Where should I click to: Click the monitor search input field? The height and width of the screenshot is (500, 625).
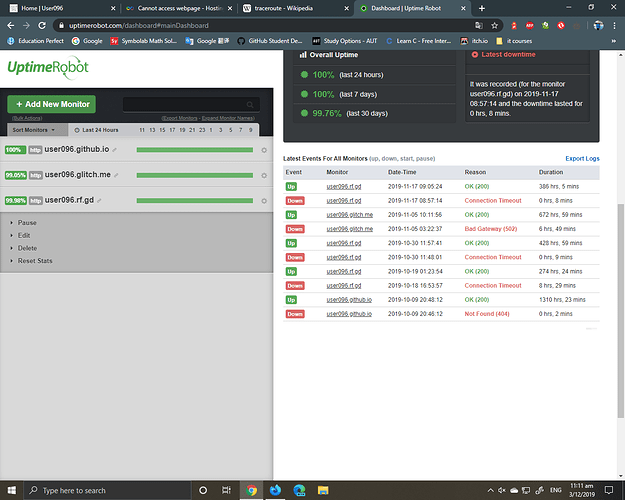(185, 104)
